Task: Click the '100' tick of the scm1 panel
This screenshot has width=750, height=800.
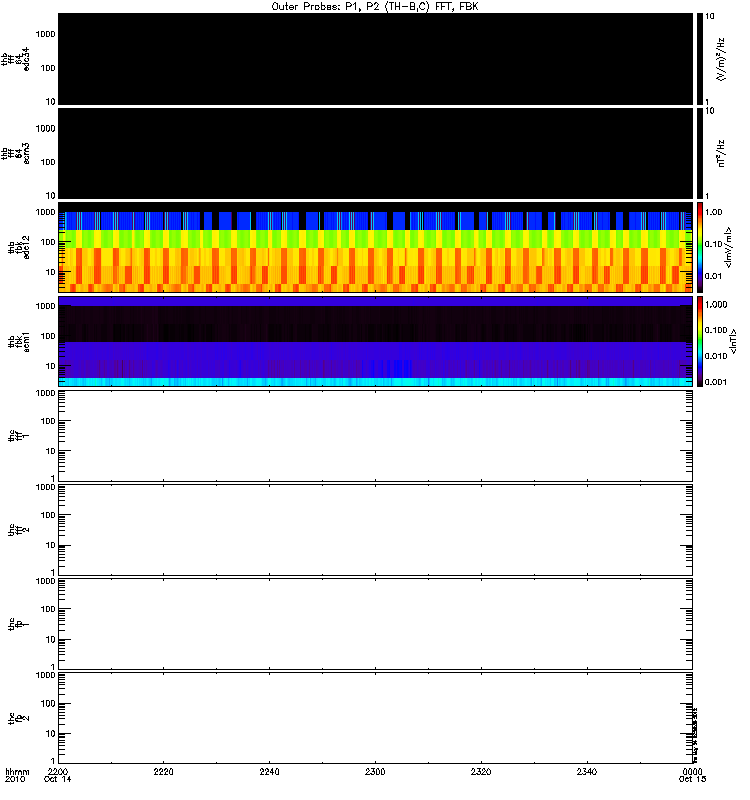Action: 48,336
